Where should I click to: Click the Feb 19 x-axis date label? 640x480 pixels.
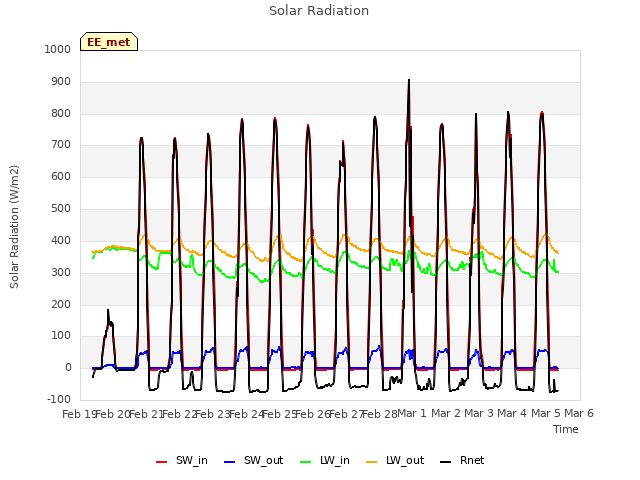pyautogui.click(x=79, y=414)
